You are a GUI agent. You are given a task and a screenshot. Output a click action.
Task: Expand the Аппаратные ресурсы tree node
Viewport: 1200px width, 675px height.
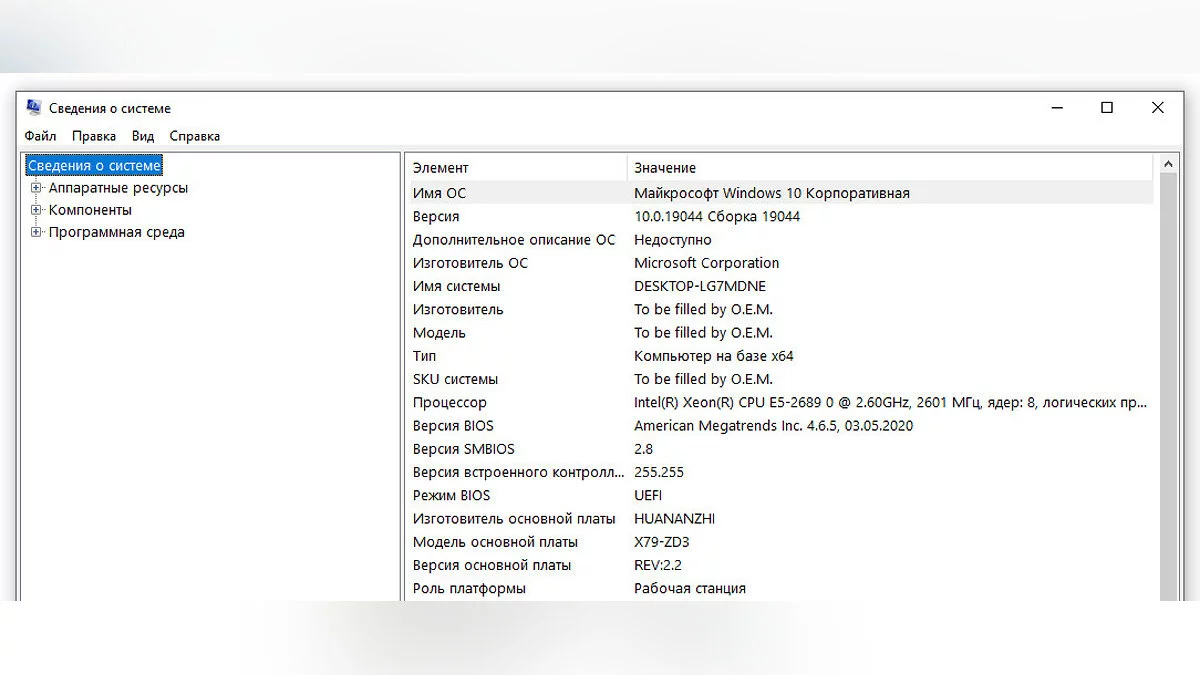click(37, 188)
